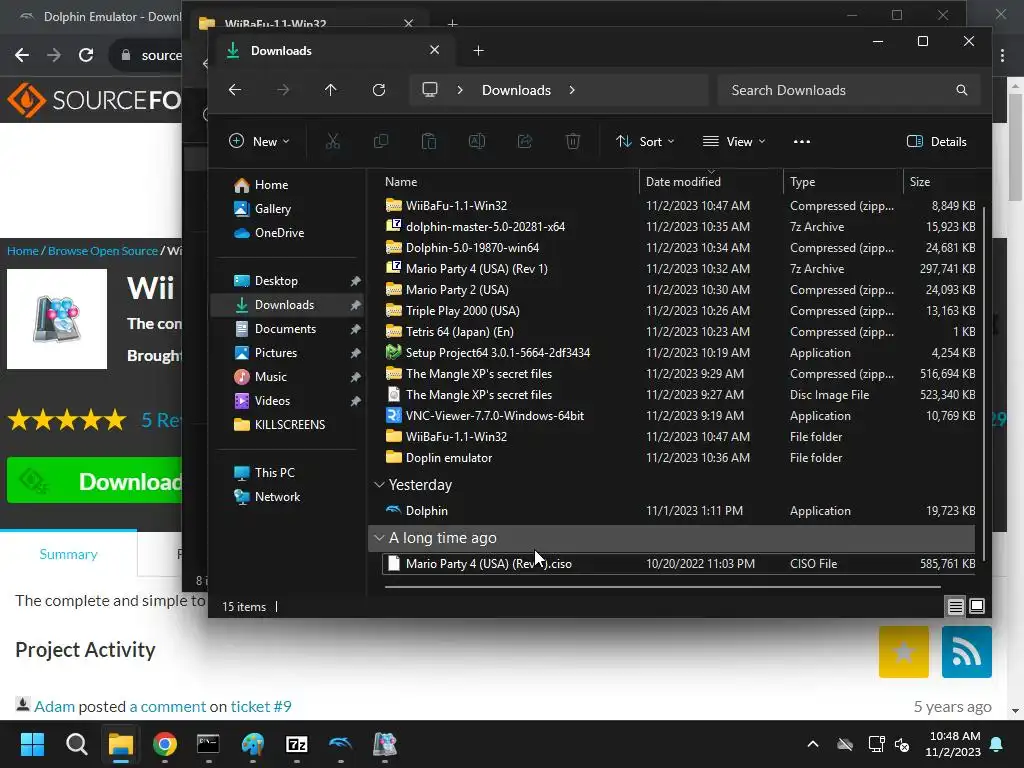The image size is (1024, 768).
Task: Open Dolphin emulator from the taskbar
Action: click(340, 744)
